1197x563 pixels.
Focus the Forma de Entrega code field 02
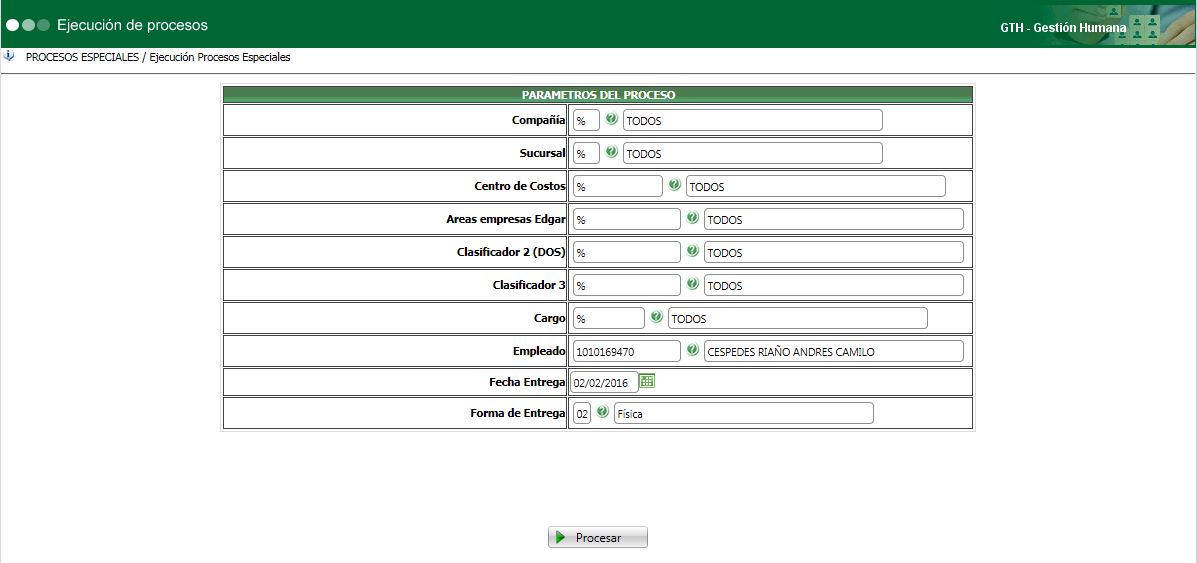point(582,413)
